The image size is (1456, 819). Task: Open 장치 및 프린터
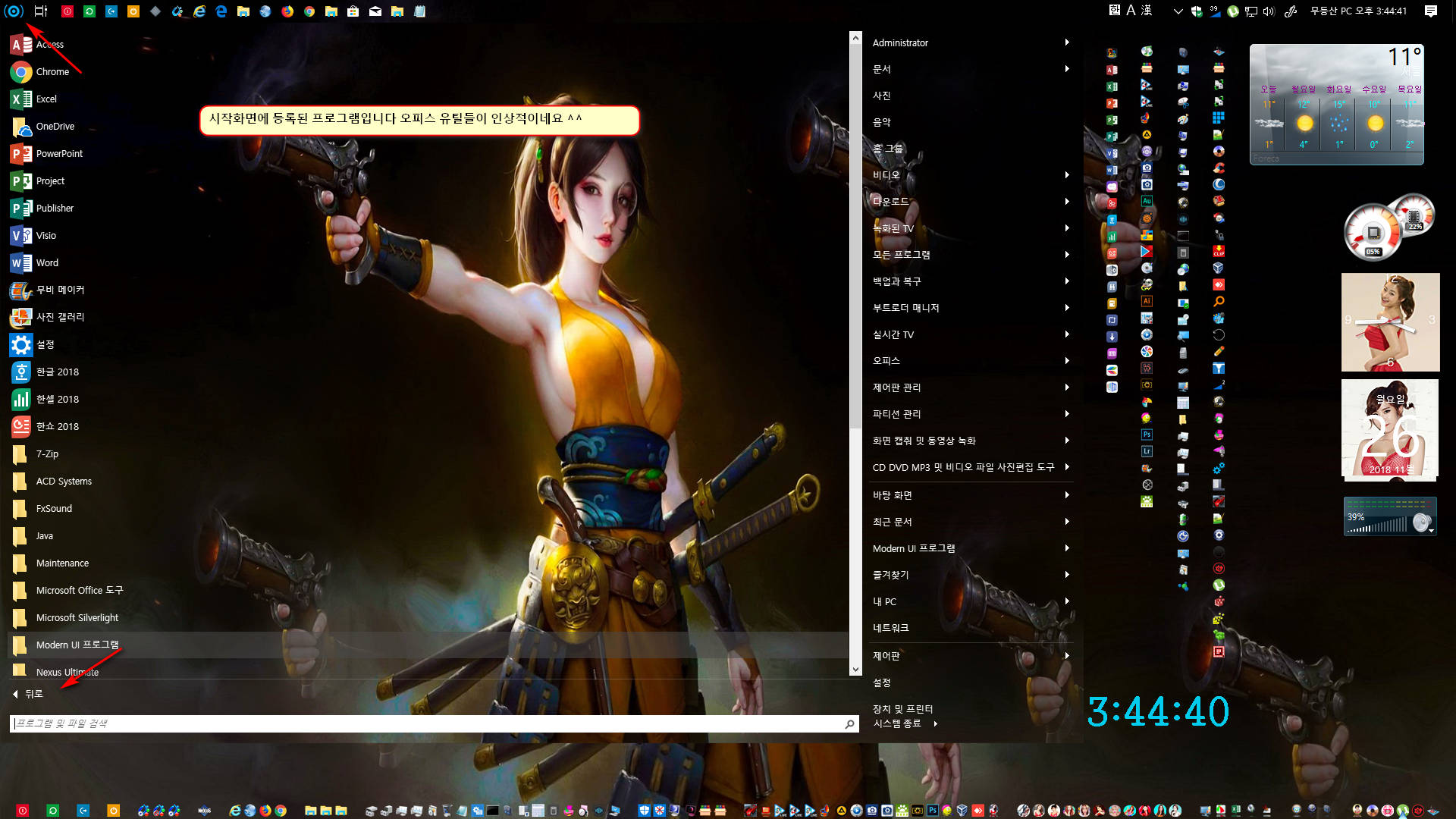tap(902, 709)
